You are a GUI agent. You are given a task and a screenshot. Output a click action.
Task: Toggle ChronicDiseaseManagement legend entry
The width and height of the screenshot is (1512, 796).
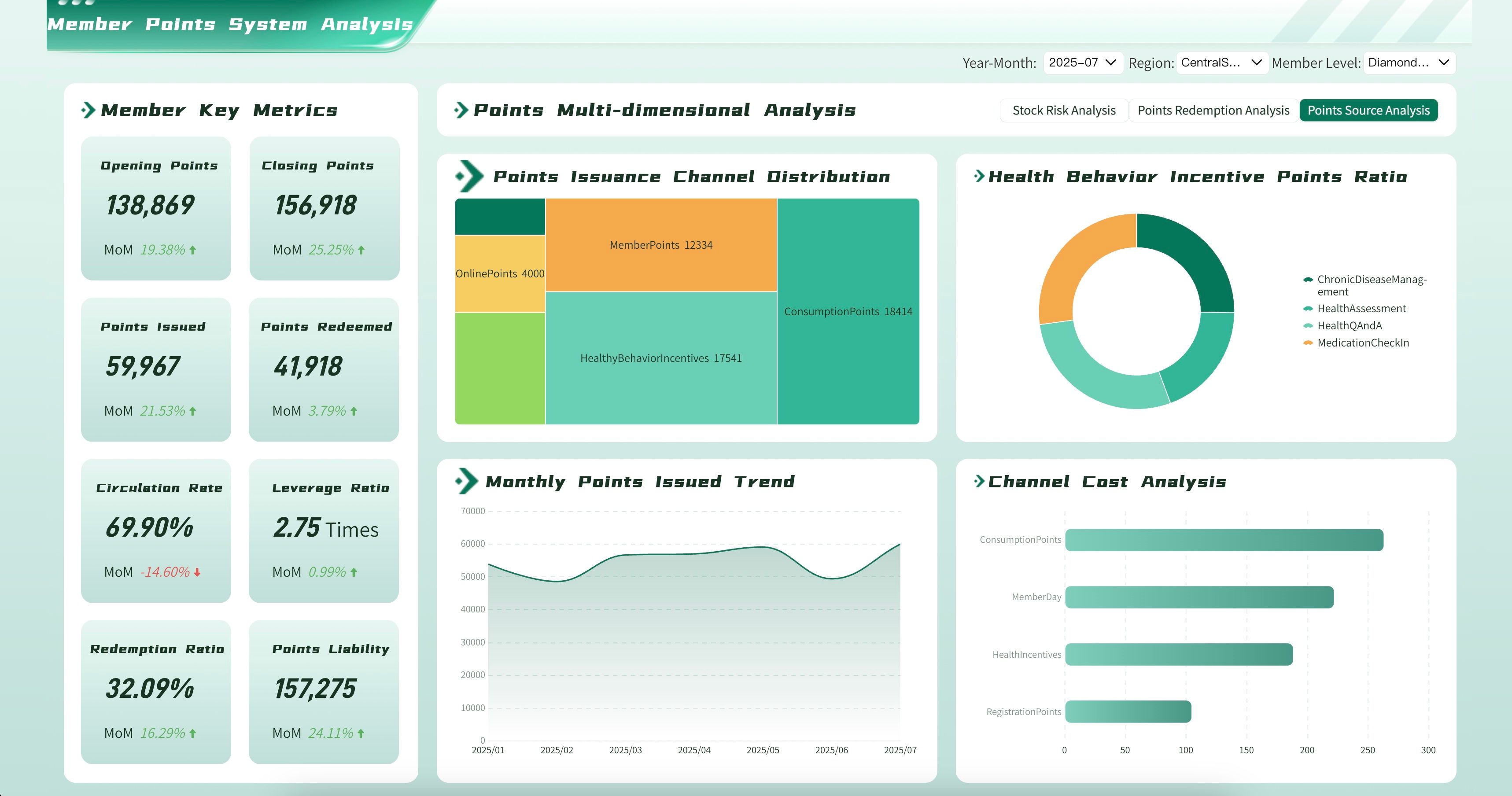(1364, 285)
